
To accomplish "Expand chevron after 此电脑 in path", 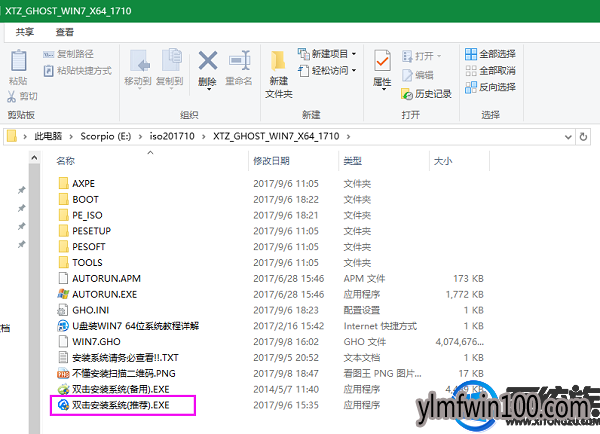I will click(71, 136).
